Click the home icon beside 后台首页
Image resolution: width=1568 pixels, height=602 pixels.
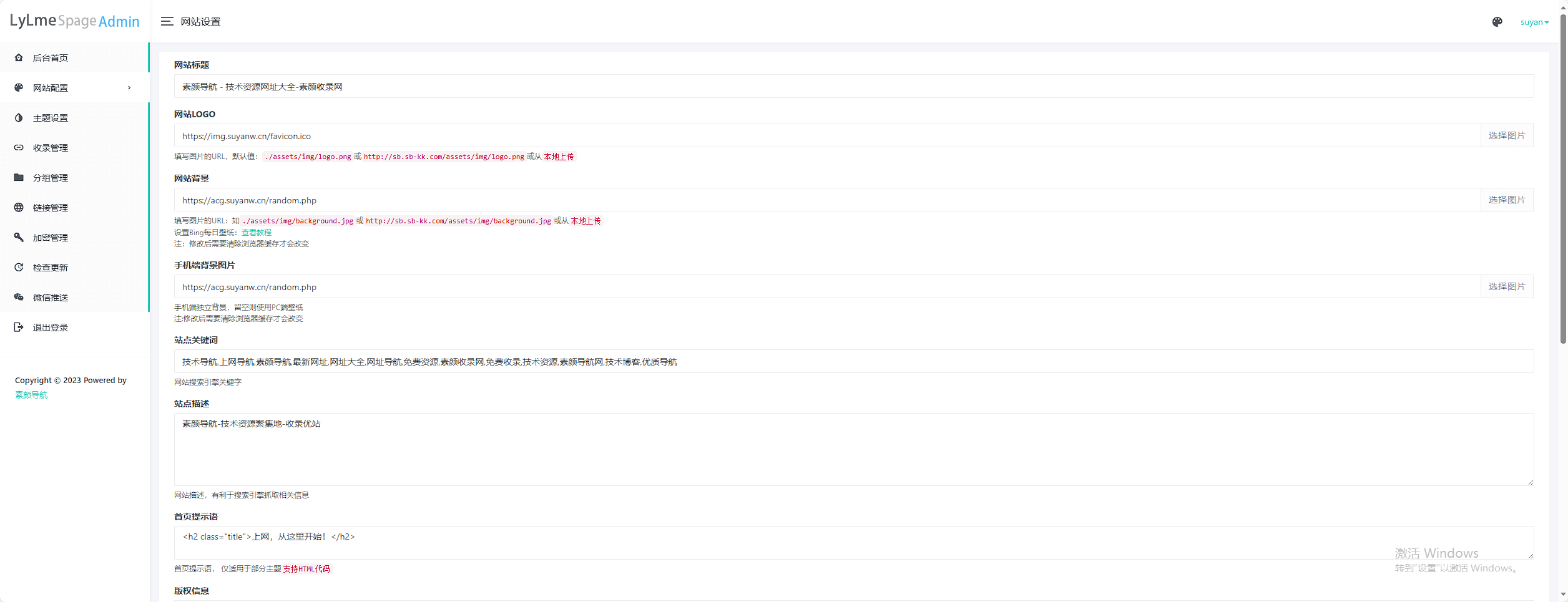(19, 57)
